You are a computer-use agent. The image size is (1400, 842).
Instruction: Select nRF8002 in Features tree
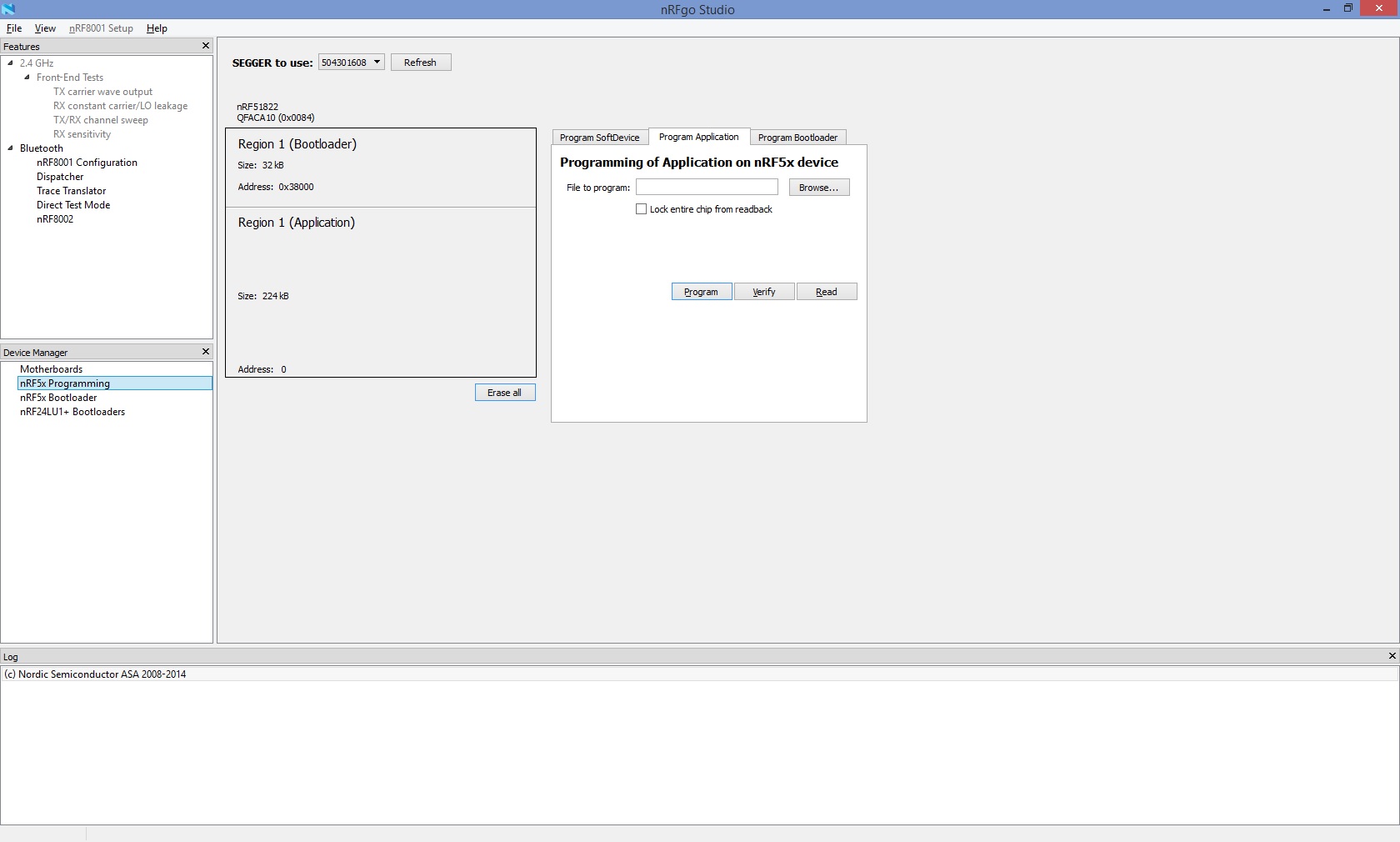pos(55,219)
